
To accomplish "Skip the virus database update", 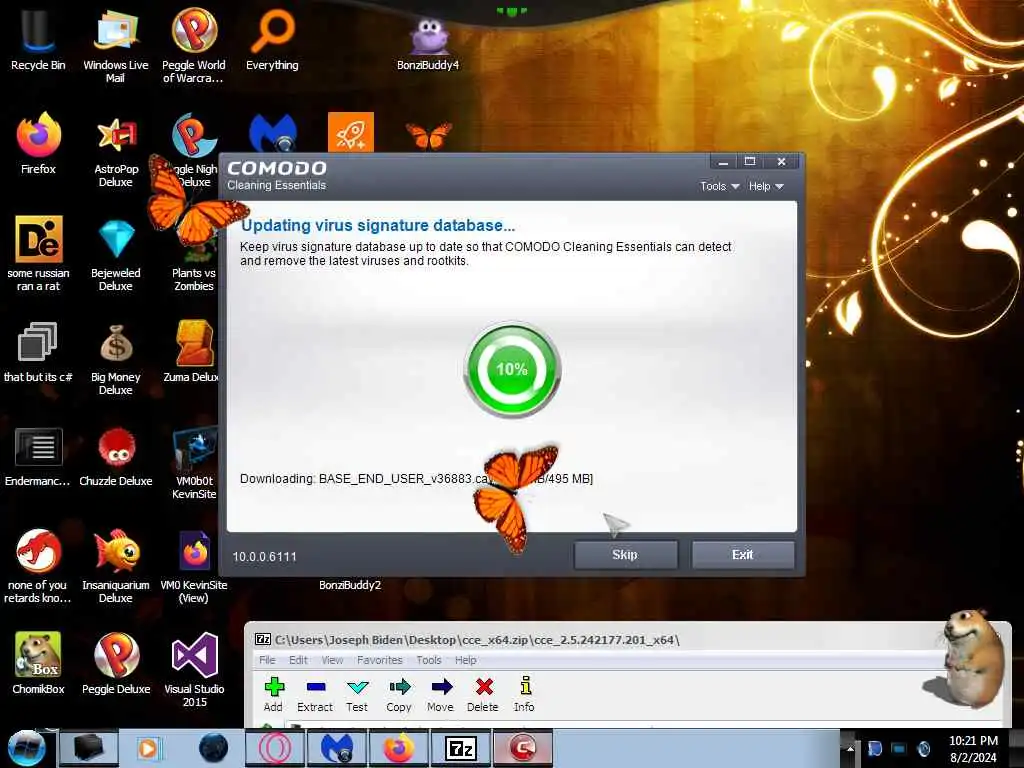I will [626, 555].
